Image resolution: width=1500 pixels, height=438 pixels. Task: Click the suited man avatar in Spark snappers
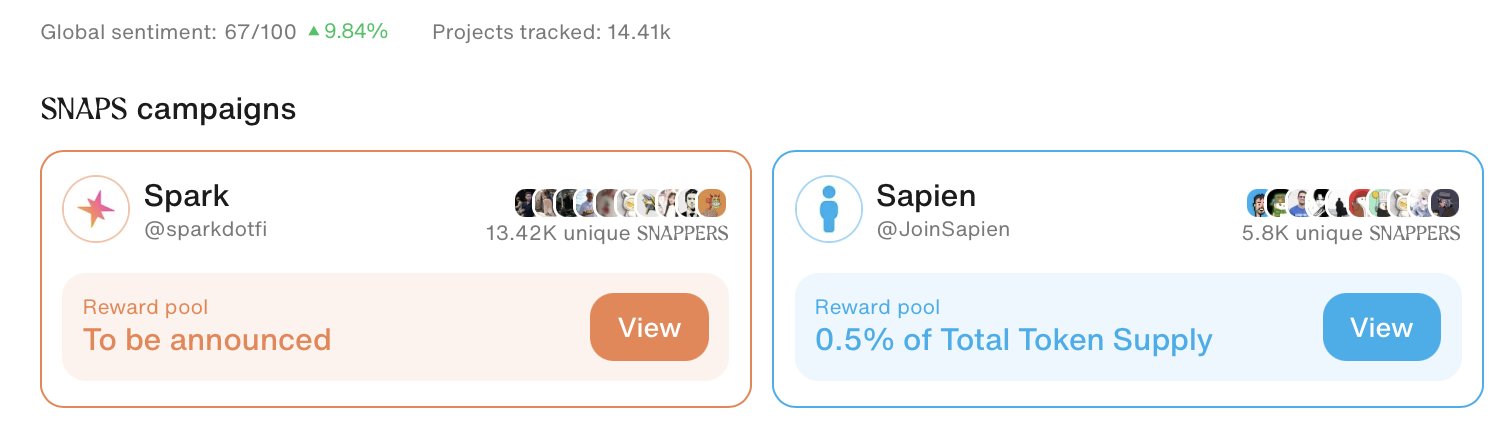tap(690, 202)
